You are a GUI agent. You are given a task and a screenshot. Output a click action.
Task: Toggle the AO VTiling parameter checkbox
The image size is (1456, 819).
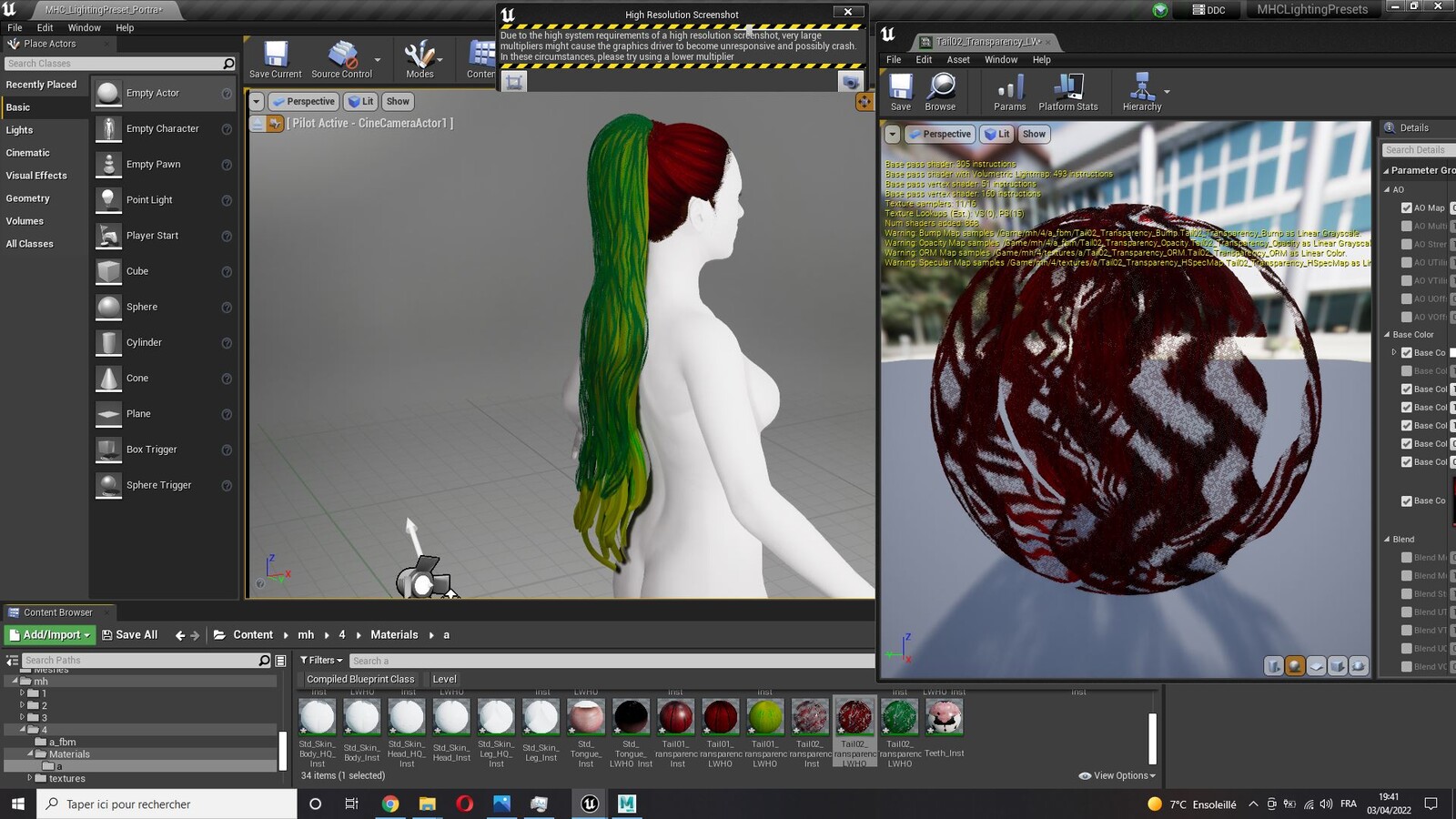pos(1407,281)
